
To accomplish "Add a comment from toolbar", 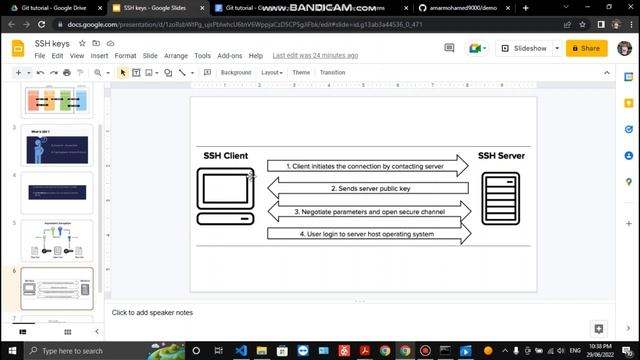I will [x=207, y=73].
